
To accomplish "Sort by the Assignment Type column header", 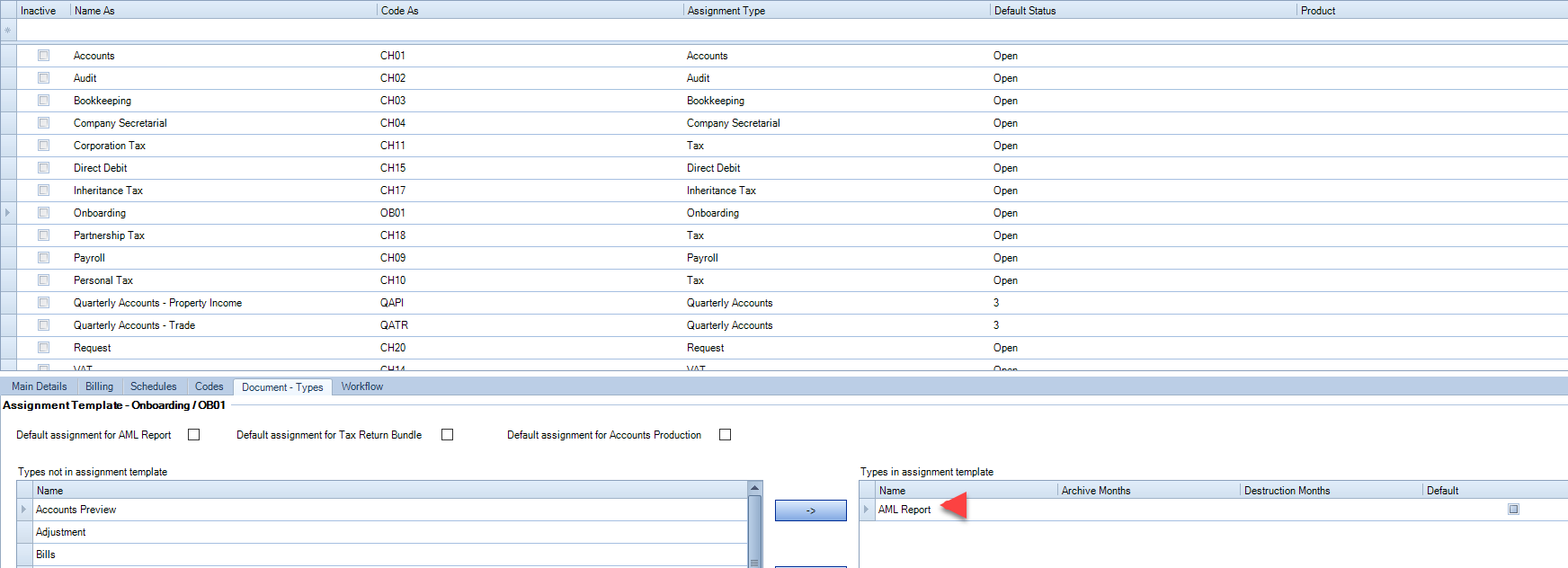I will [837, 11].
